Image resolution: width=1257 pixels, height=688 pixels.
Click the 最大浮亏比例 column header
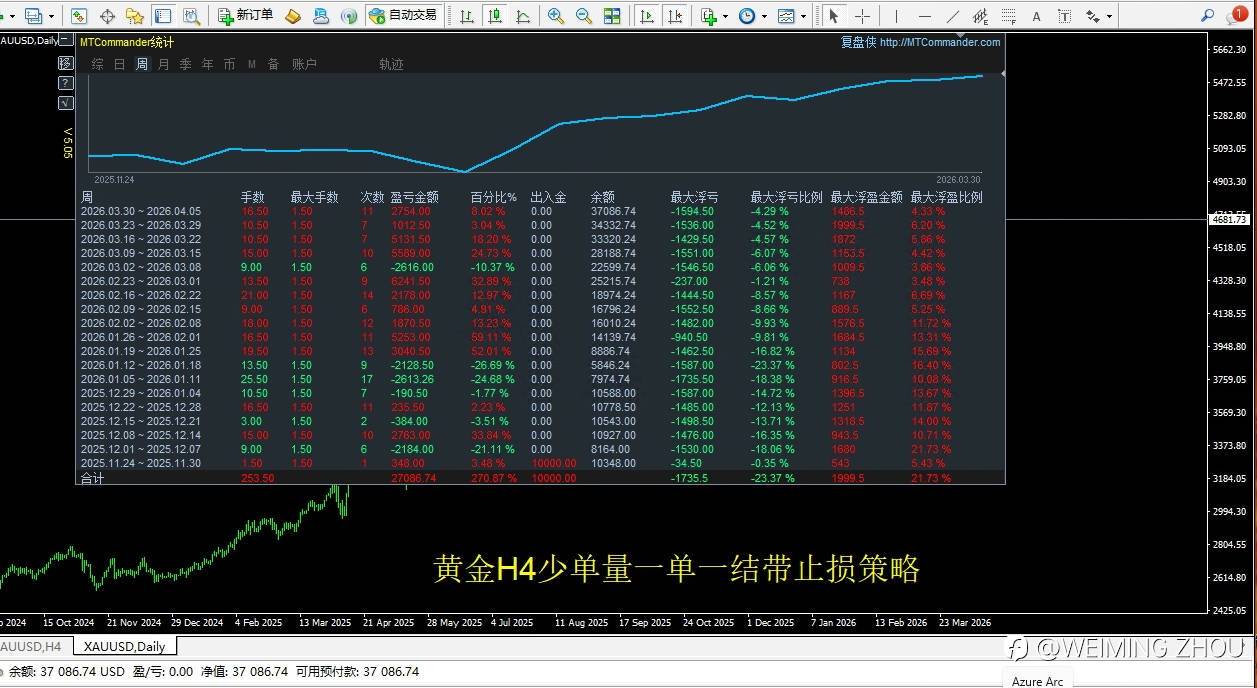pyautogui.click(x=786, y=197)
